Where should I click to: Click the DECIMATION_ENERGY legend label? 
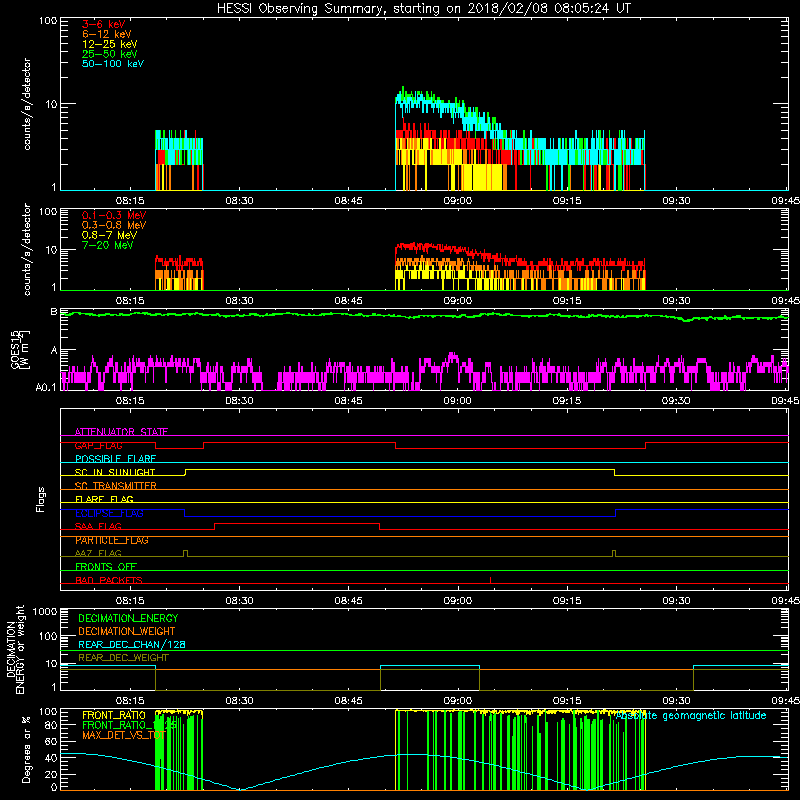(128, 618)
